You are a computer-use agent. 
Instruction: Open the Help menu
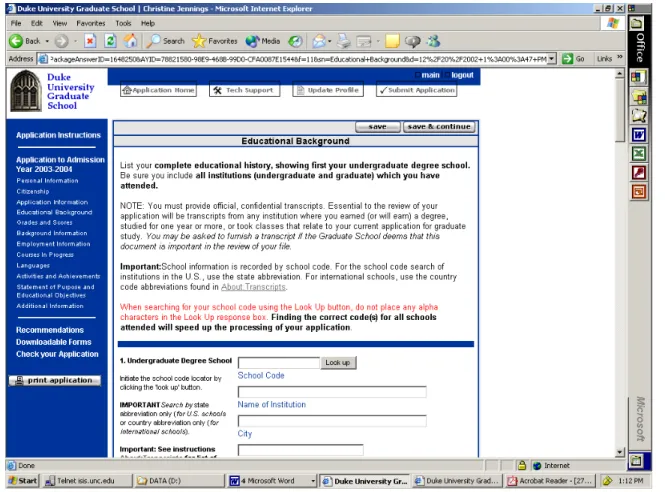pos(148,23)
